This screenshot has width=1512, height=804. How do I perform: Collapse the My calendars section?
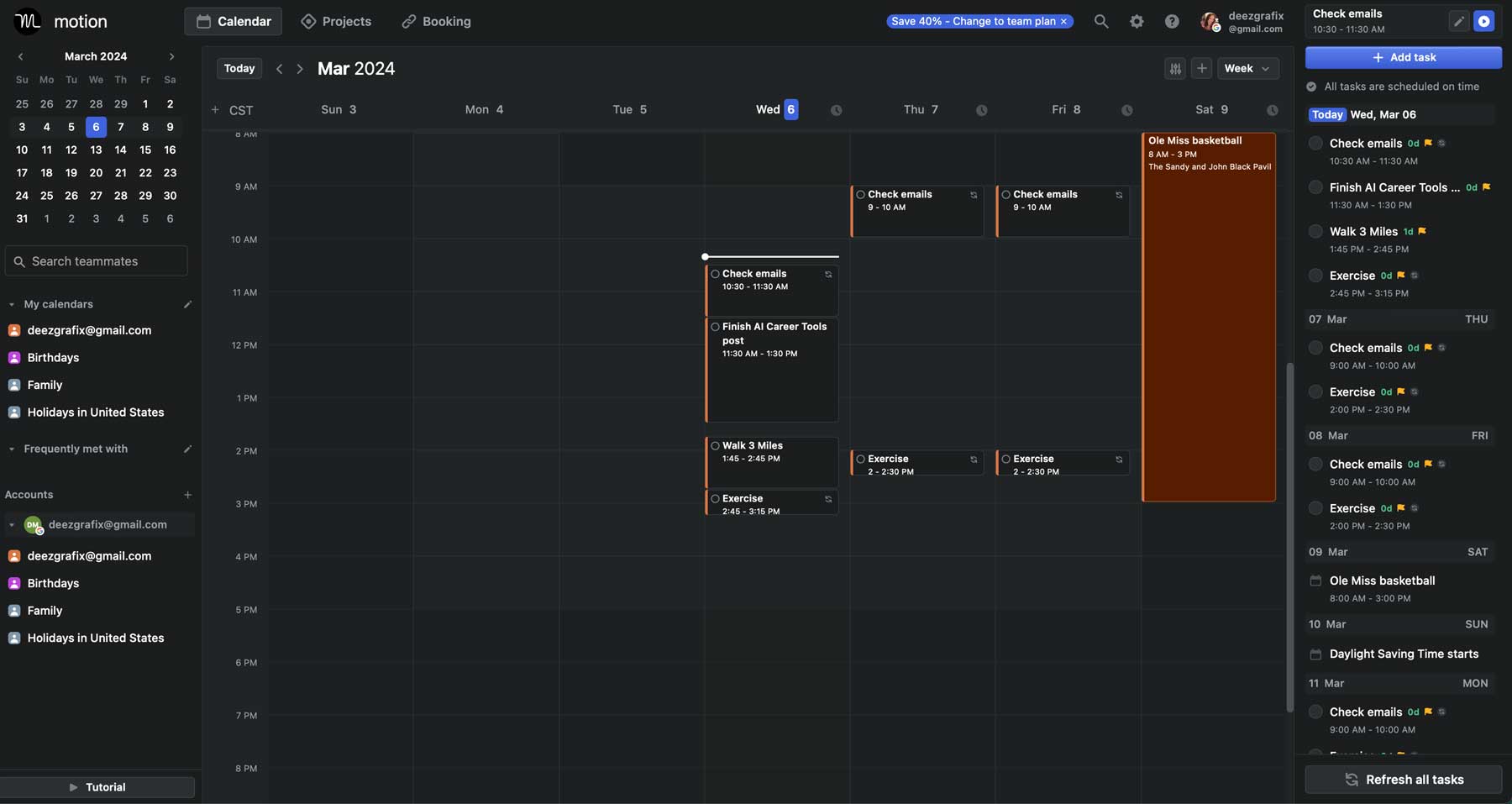(x=12, y=304)
